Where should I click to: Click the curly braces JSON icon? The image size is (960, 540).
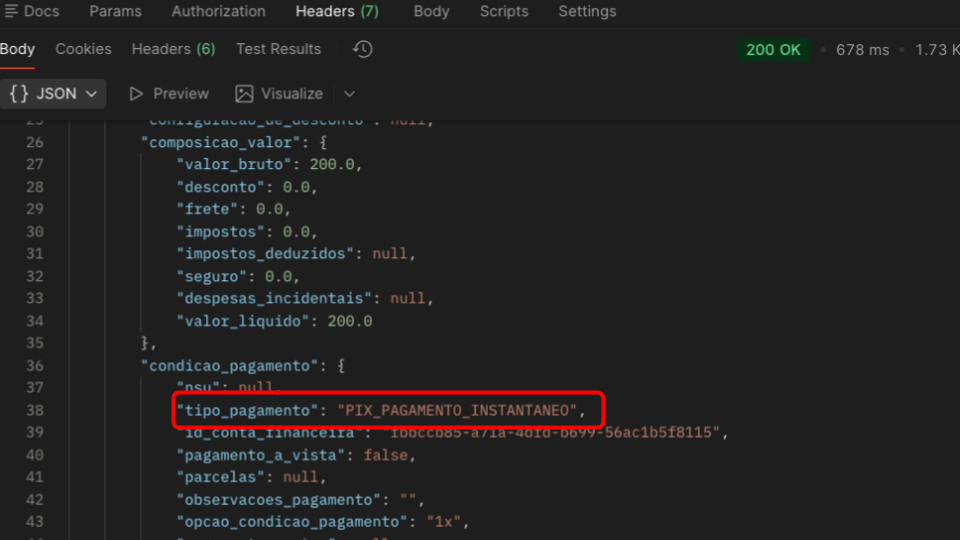pyautogui.click(x=19, y=94)
